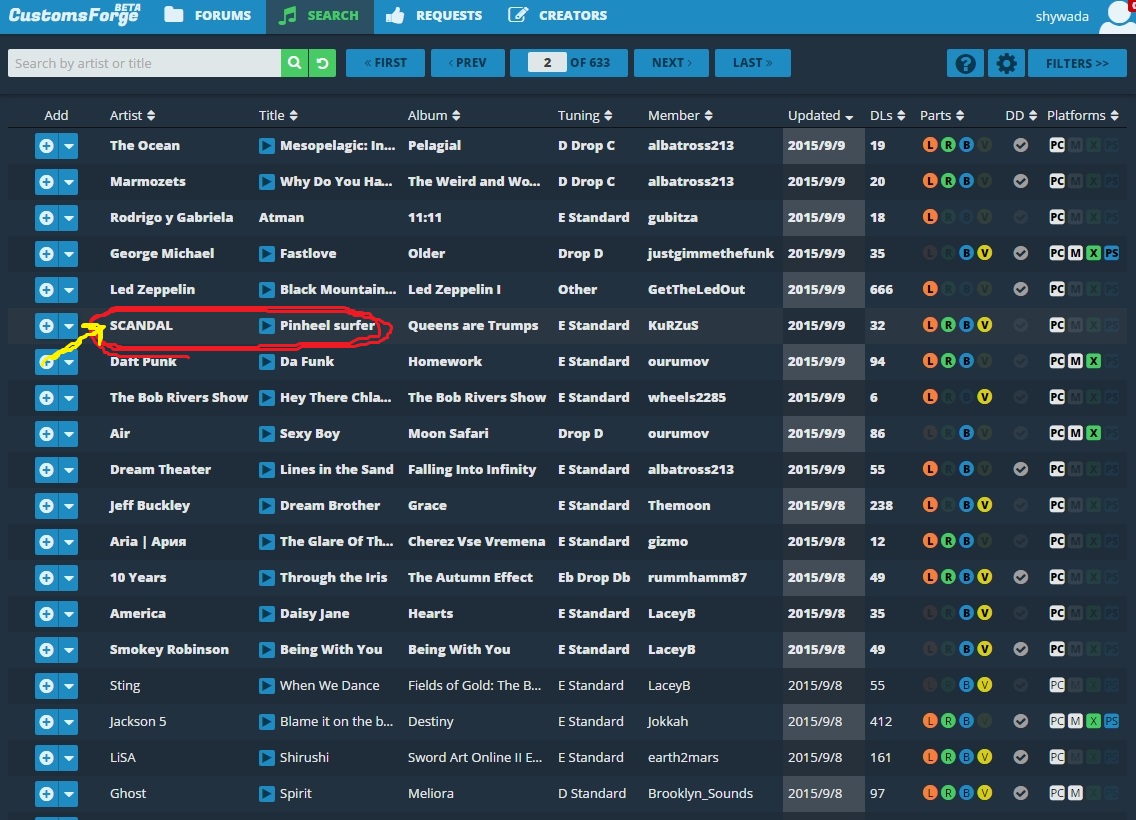
Task: Play preview for Da Funk
Action: 267,361
